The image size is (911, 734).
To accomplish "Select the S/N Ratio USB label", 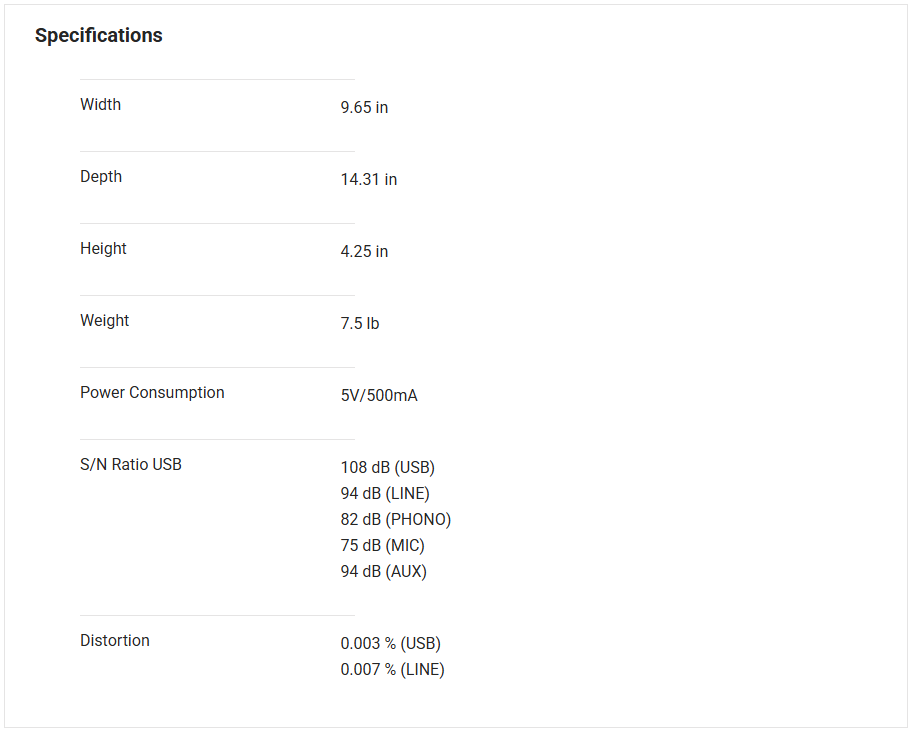I will 131,465.
